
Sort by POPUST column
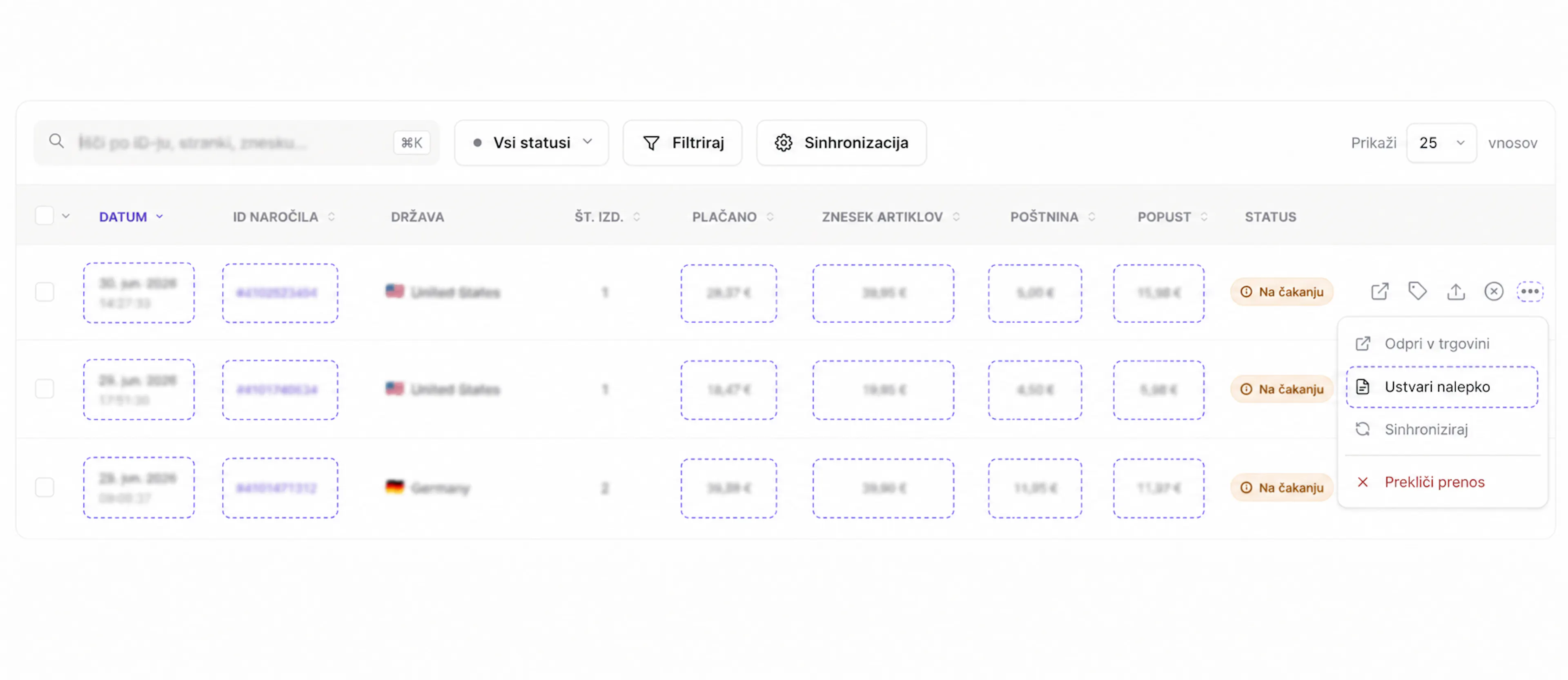point(1172,217)
